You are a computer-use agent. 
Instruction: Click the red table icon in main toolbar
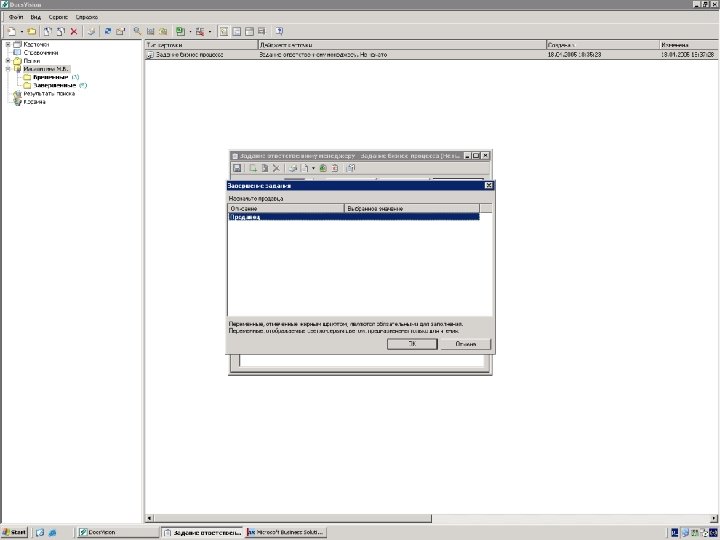pos(200,31)
